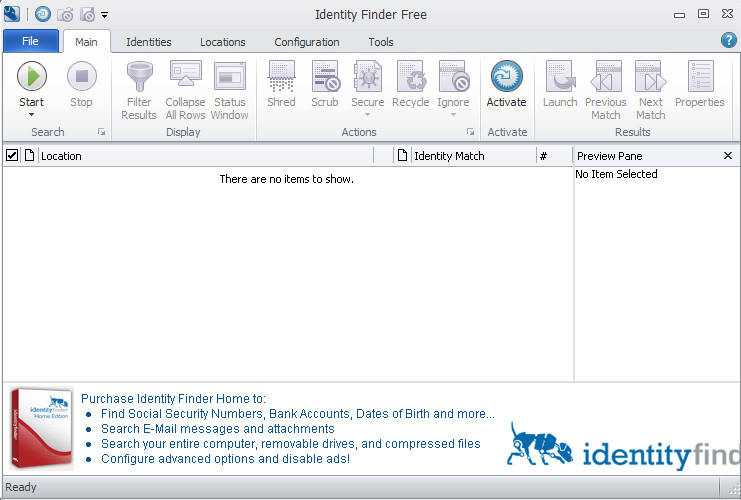741x500 pixels.
Task: Click third quick access toolbar icon
Action: [87, 15]
